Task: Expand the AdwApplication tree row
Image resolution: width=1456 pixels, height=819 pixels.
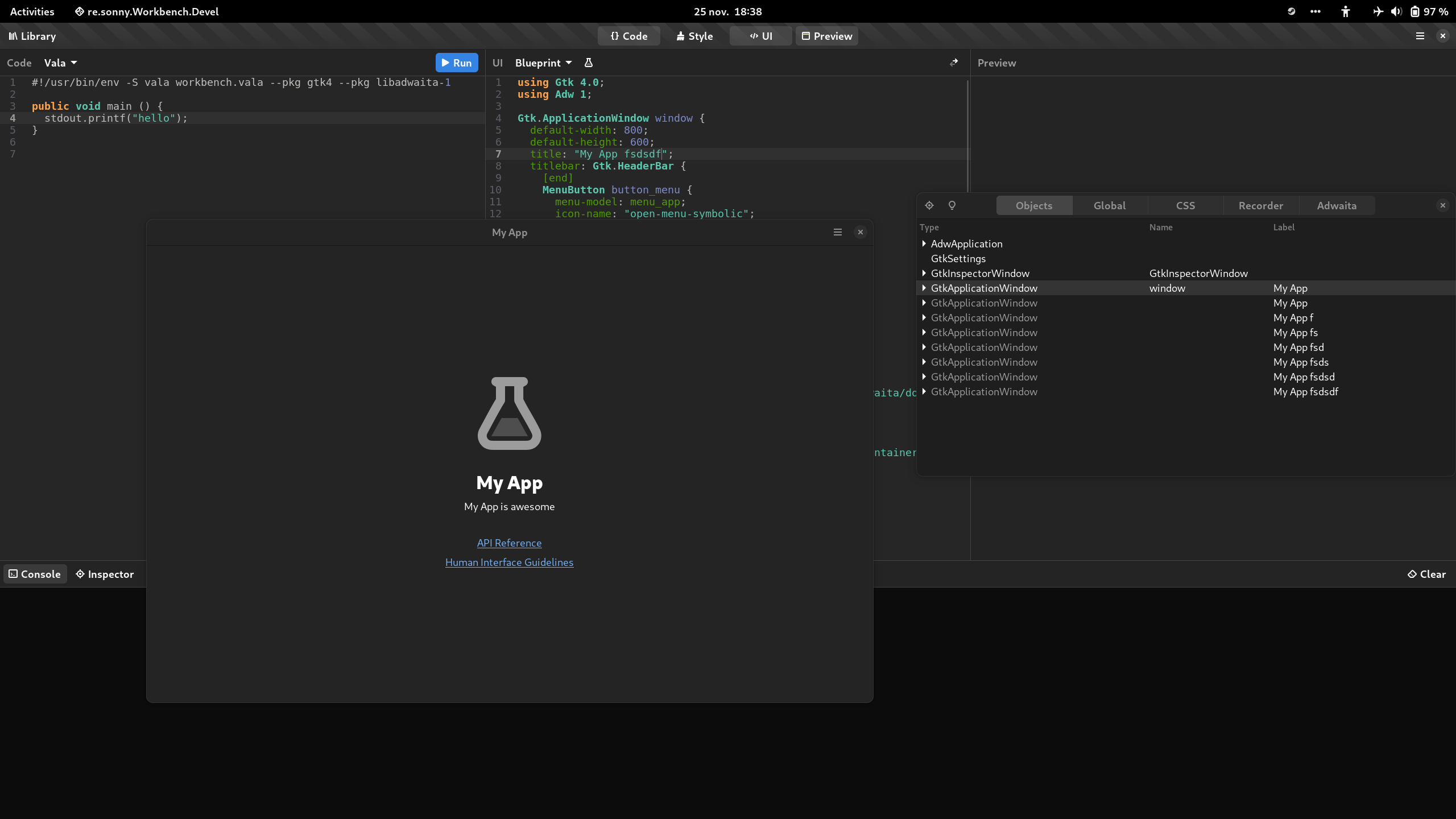Action: click(x=924, y=243)
